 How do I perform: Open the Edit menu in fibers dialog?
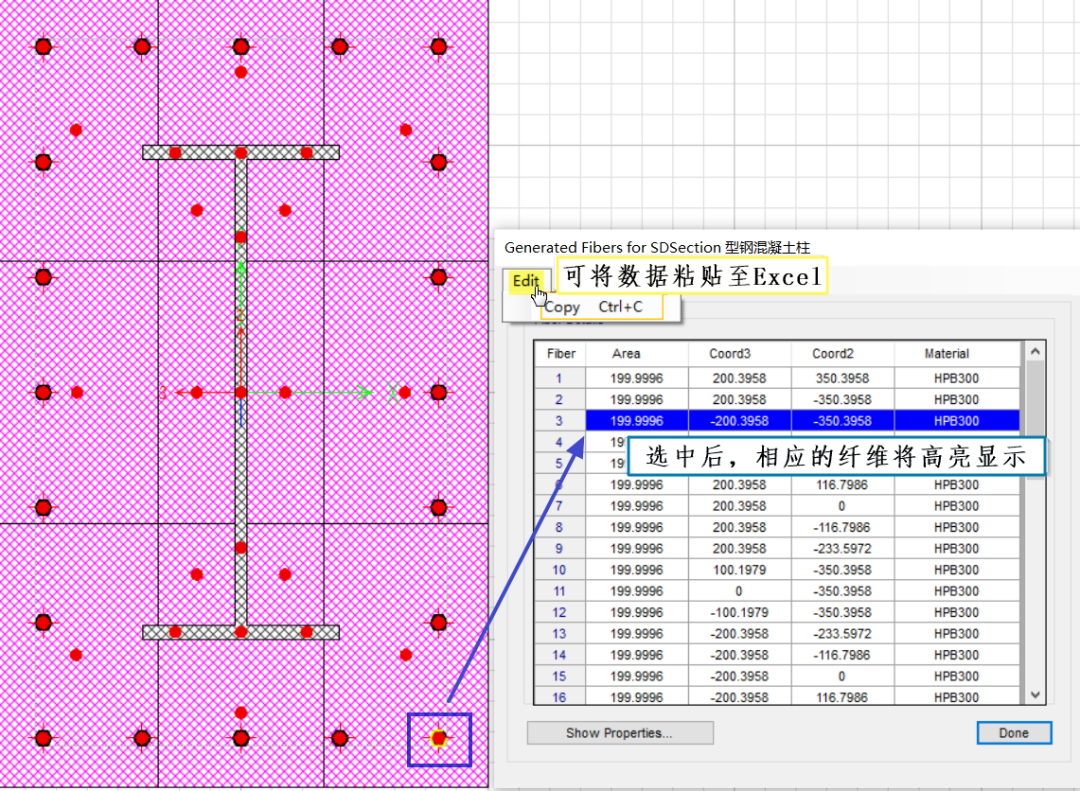point(525,282)
